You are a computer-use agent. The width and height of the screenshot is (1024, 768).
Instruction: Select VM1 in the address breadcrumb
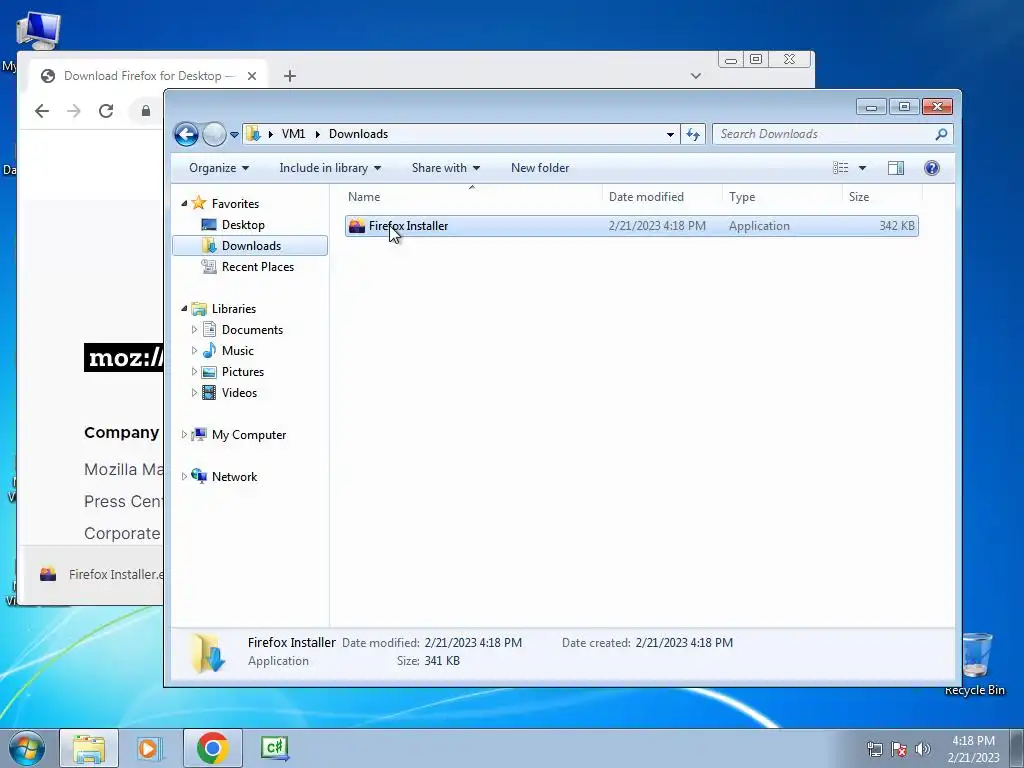tap(293, 134)
